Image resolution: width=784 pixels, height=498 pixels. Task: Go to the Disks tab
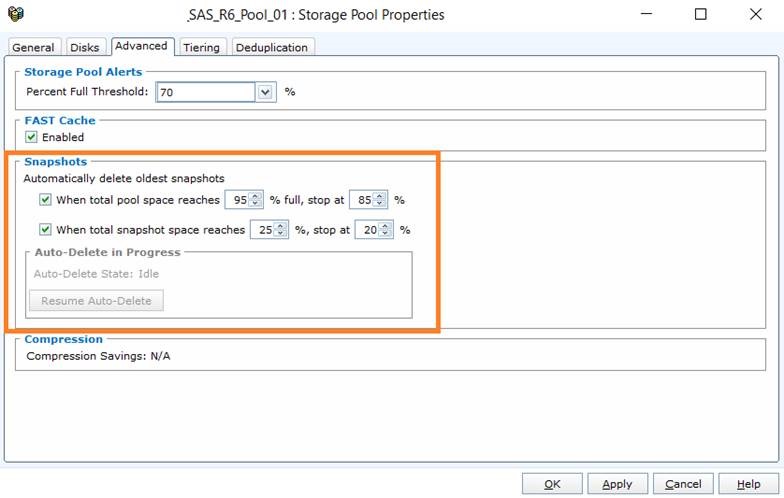point(85,48)
